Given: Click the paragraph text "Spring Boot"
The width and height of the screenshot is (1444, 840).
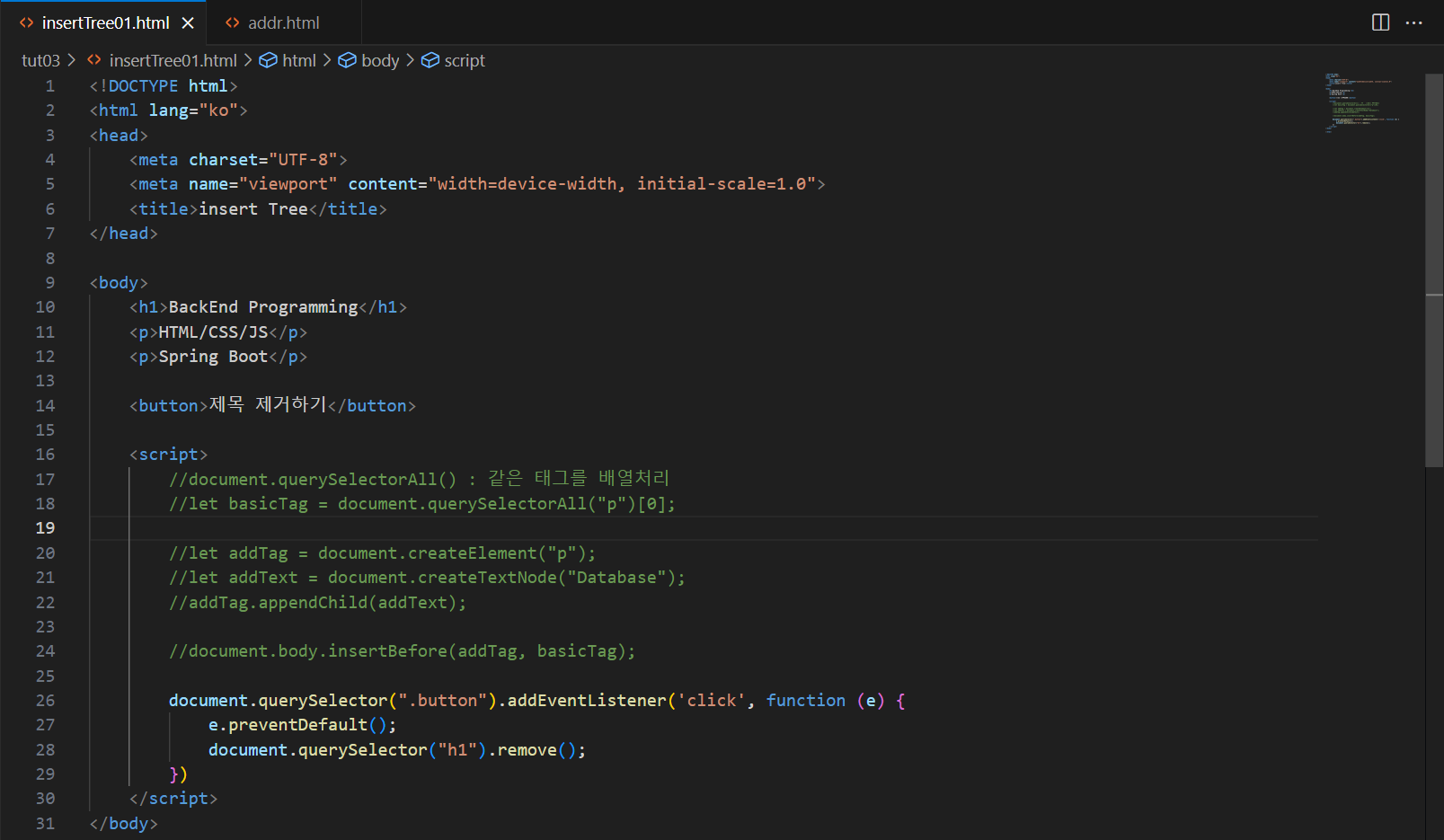Looking at the screenshot, I should (x=214, y=357).
